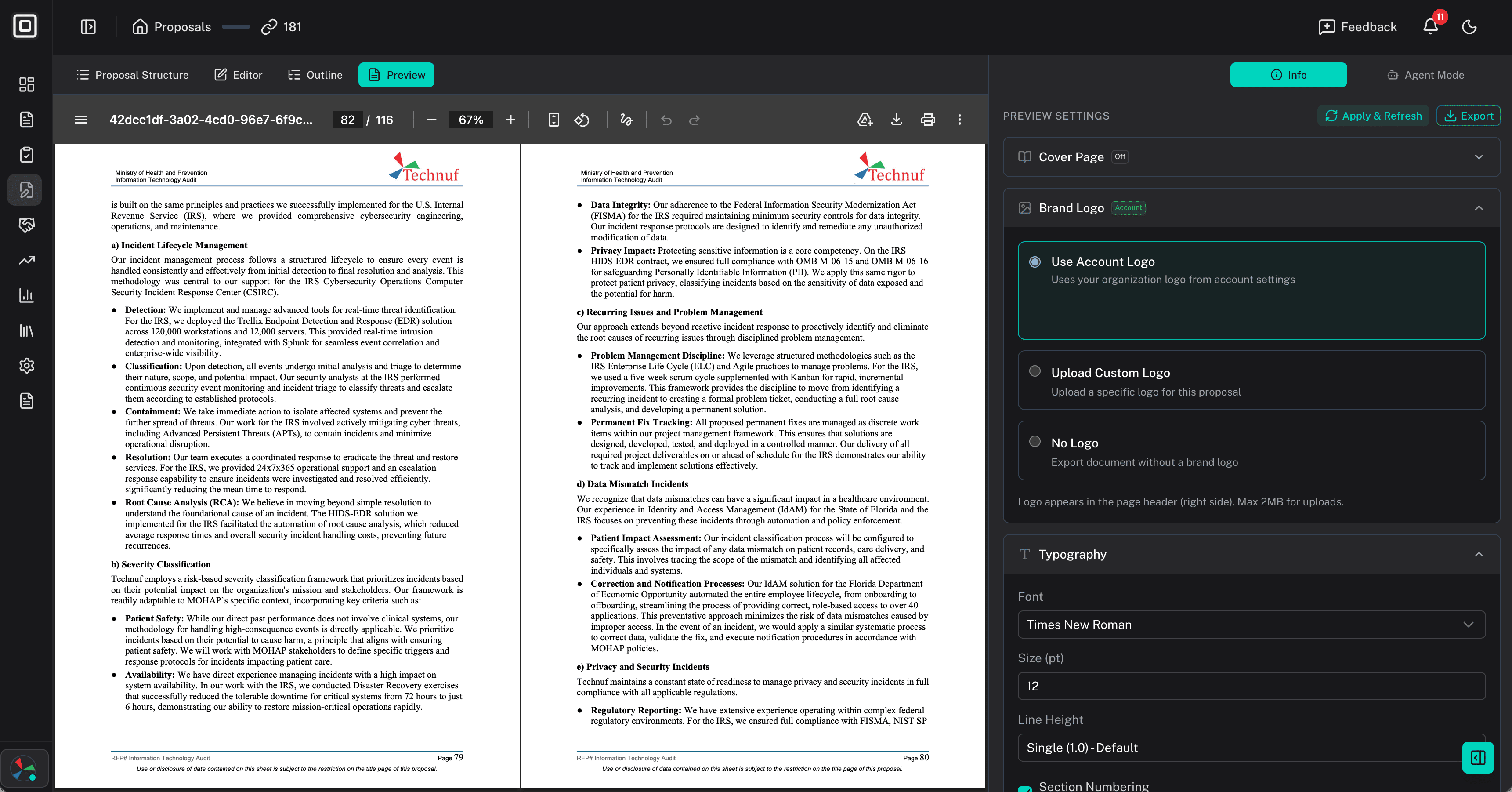The image size is (1512, 792).
Task: Click the Brand Logo Account badge
Action: point(1128,208)
